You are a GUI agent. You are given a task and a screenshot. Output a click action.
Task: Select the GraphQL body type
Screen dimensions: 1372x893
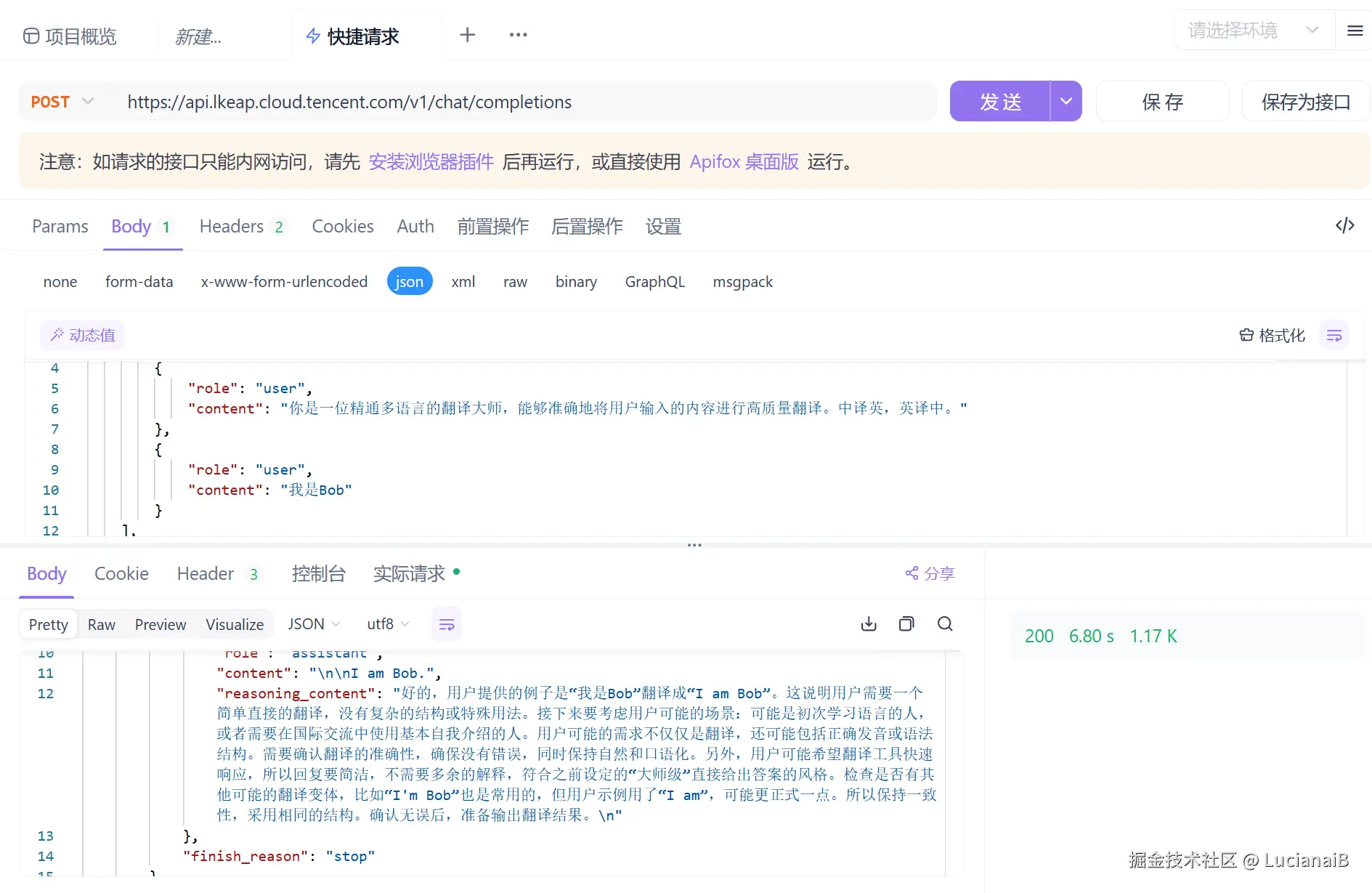coord(655,282)
